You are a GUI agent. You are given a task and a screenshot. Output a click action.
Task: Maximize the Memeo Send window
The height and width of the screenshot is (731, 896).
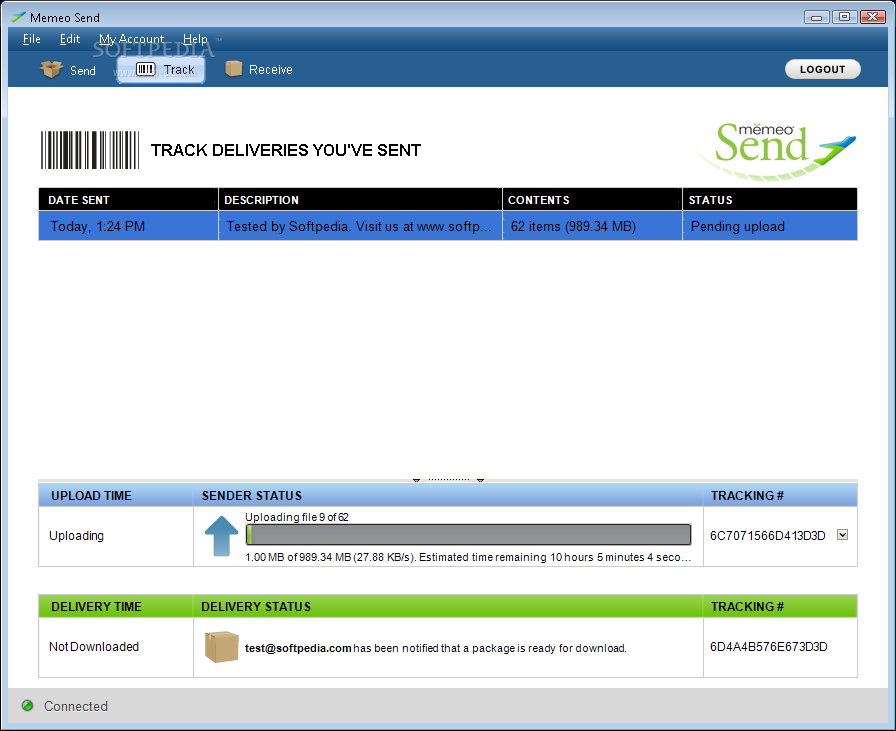click(x=845, y=17)
